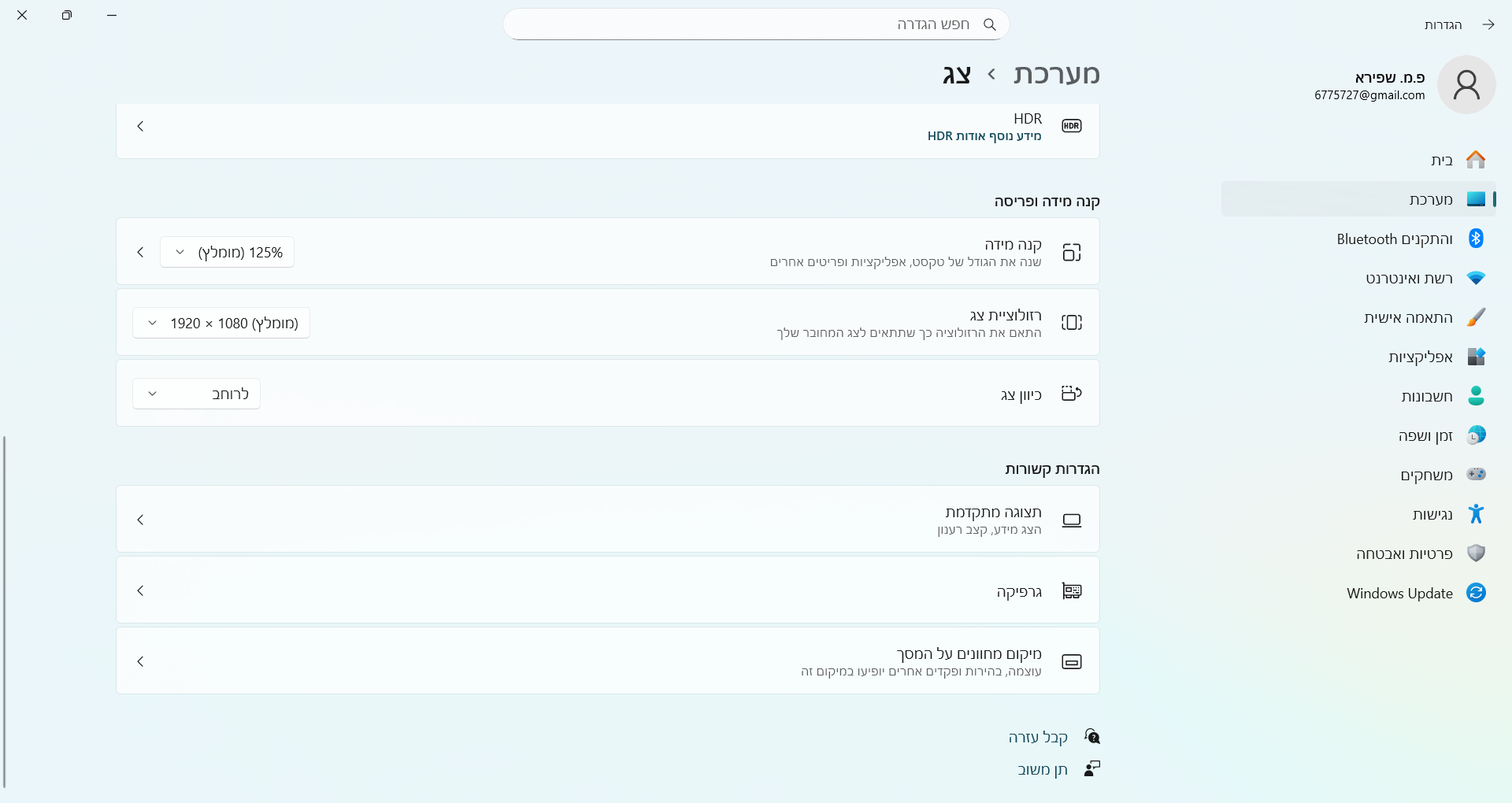The height and width of the screenshot is (803, 1512).
Task: Click the network and internet Wi-Fi icon
Action: 1475,278
